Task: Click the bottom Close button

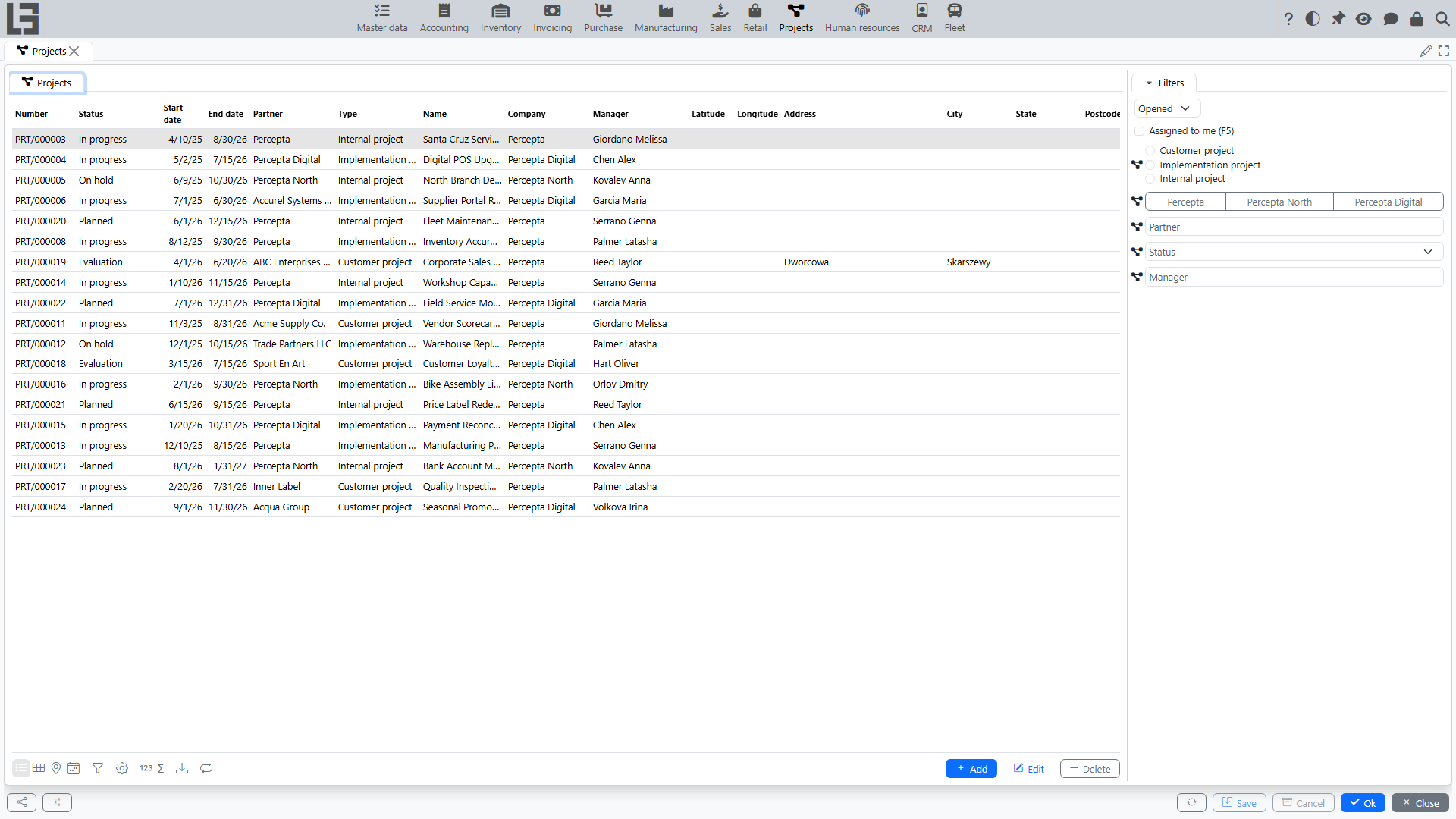Action: (x=1420, y=803)
